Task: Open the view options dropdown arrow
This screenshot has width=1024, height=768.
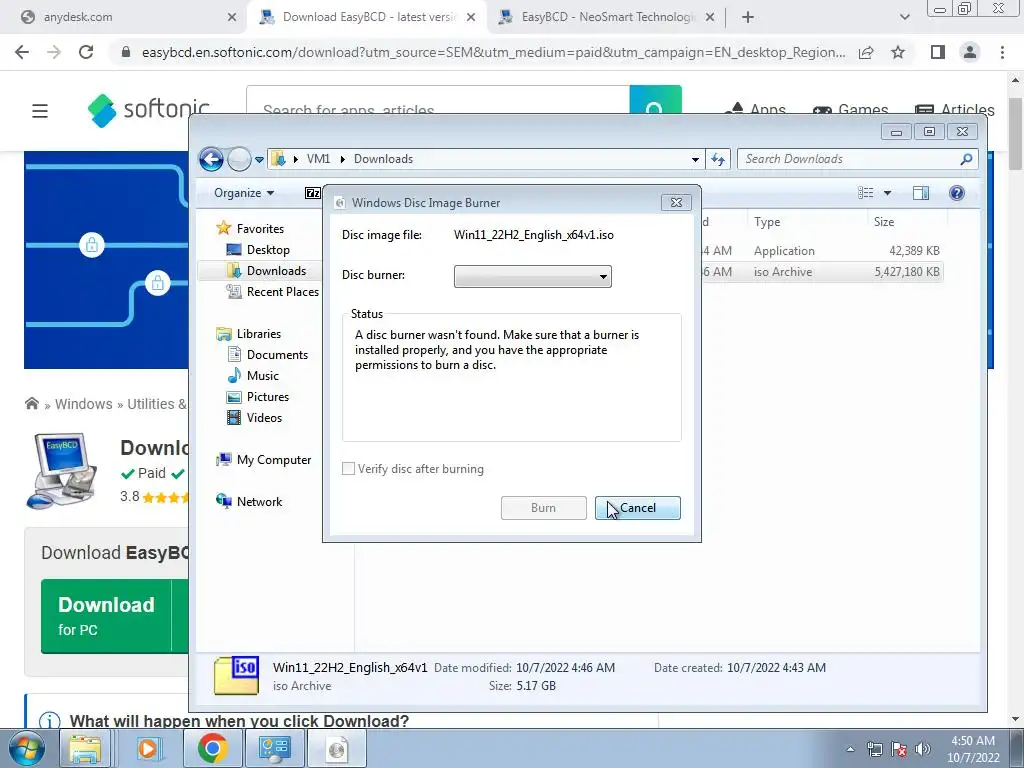Action: [x=888, y=193]
